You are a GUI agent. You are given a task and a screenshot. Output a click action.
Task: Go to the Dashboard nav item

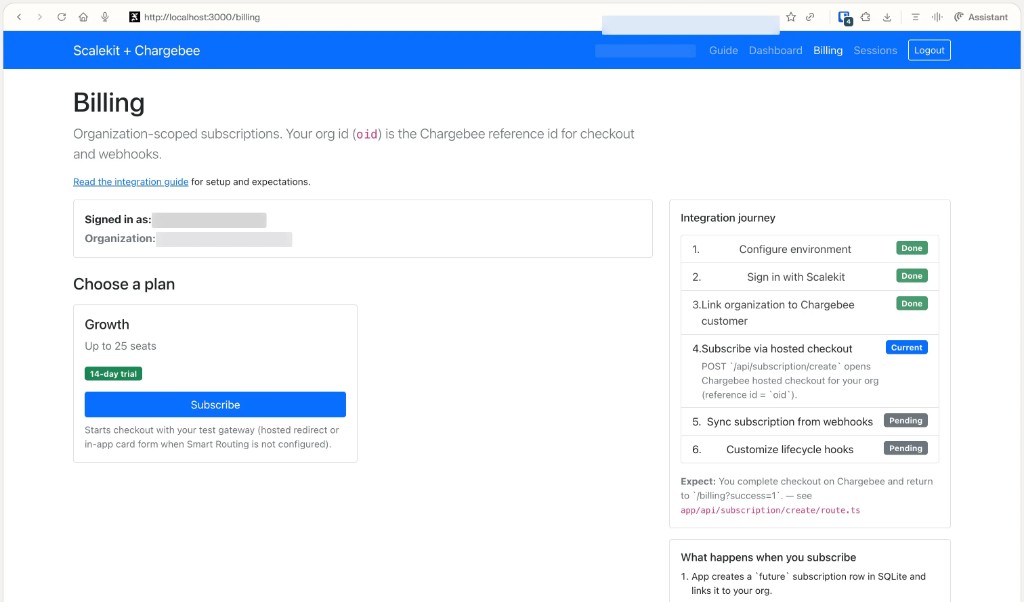(x=775, y=50)
